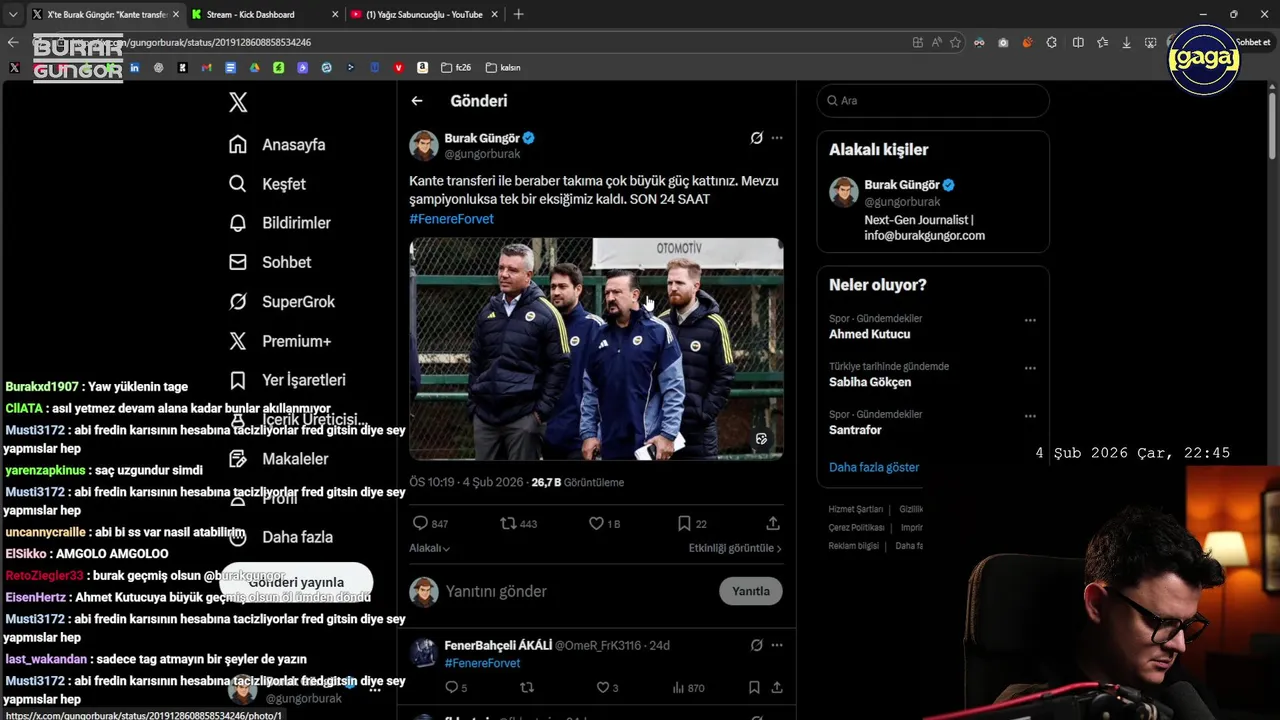The height and width of the screenshot is (720, 1280).
Task: Click the Read aloud icon in address bar
Action: [x=936, y=42]
